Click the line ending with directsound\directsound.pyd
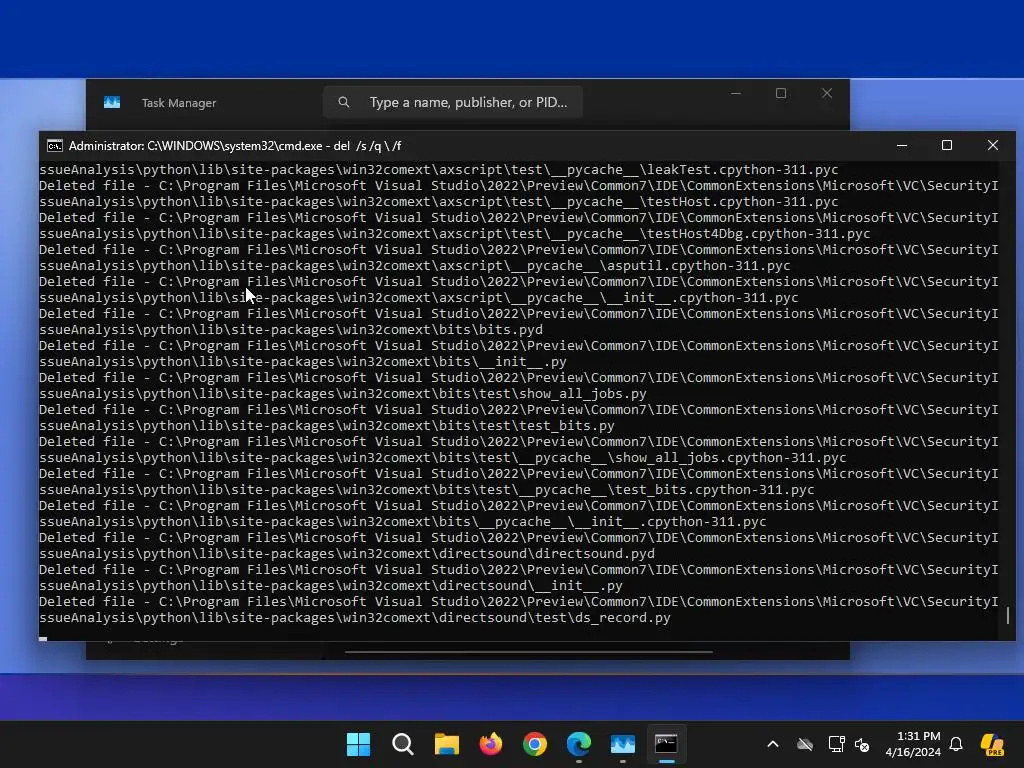1024x768 pixels. pyautogui.click(x=347, y=554)
